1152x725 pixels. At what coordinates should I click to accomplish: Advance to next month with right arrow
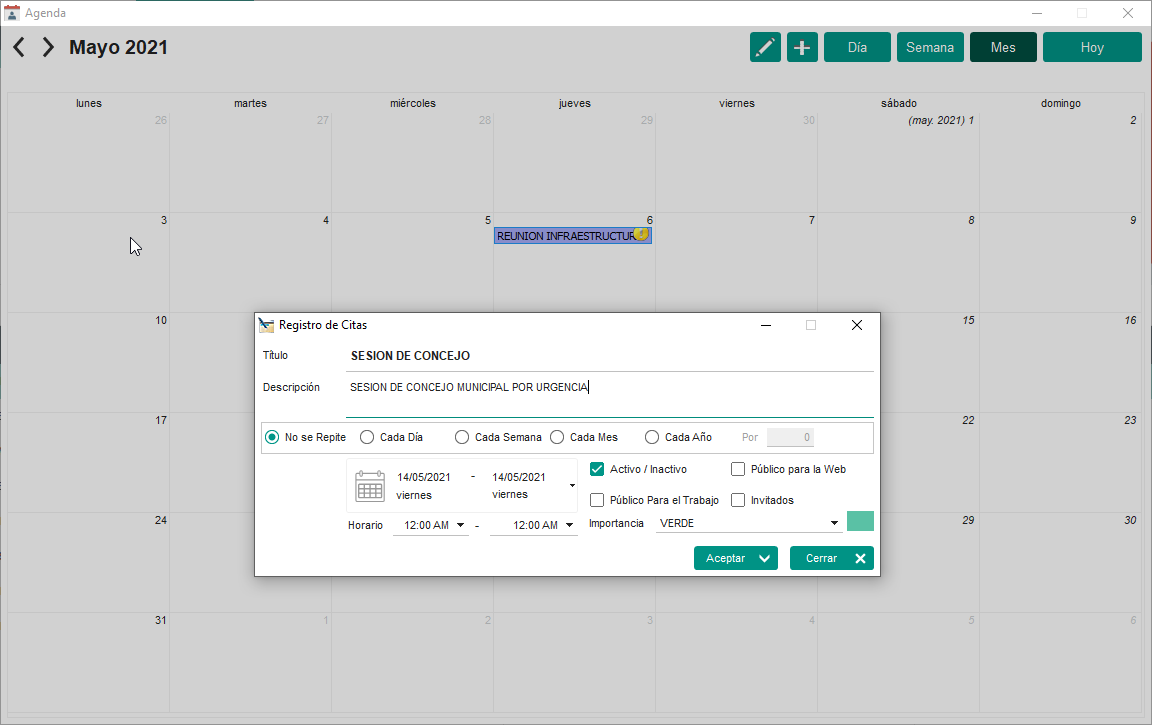pos(48,47)
